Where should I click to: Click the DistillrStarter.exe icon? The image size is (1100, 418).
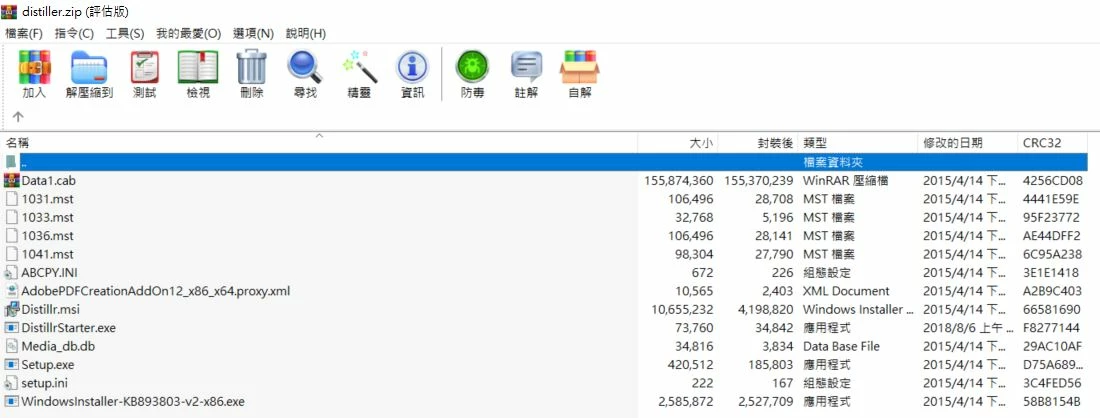tap(12, 328)
